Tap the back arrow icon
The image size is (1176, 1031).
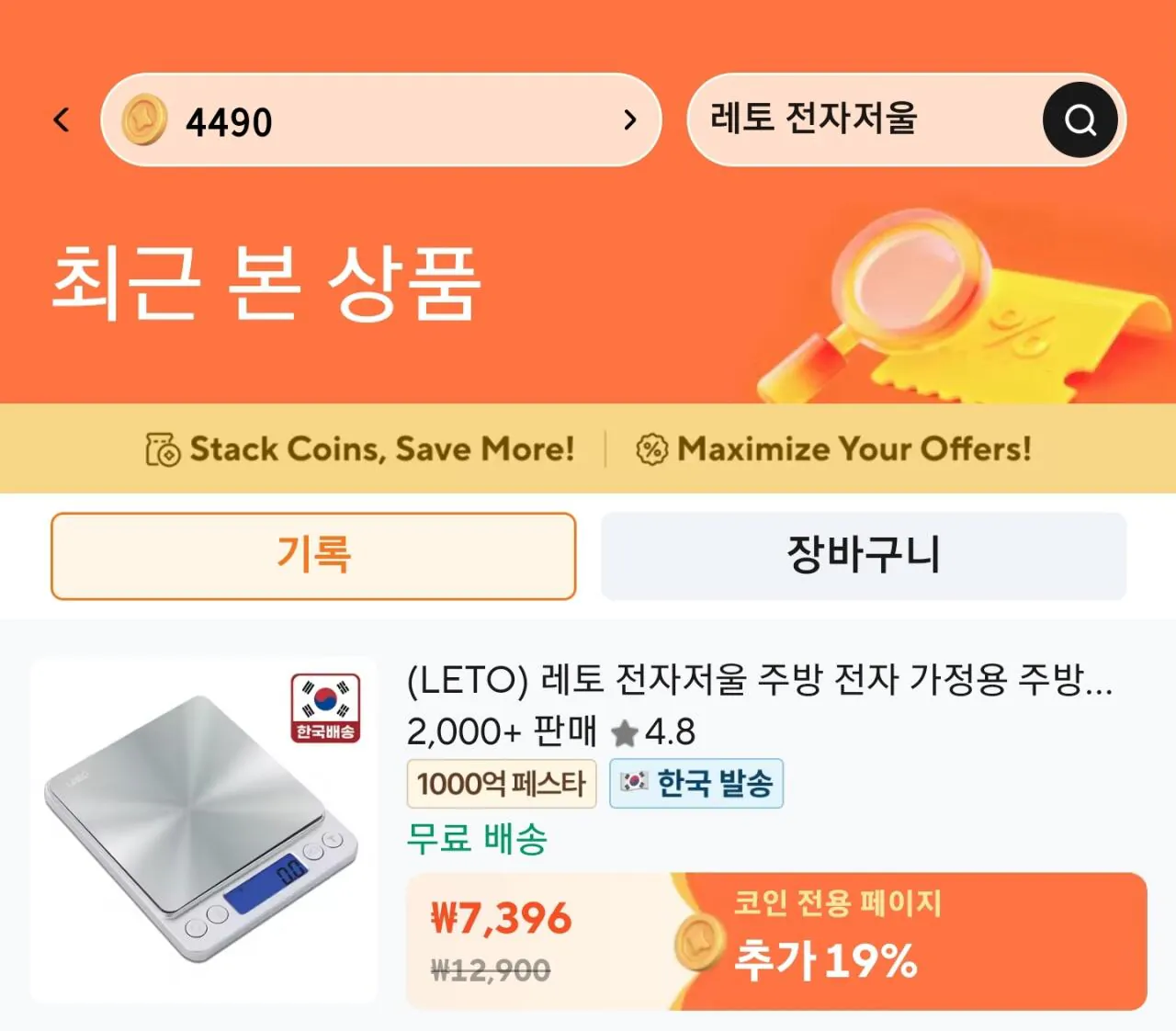[62, 119]
